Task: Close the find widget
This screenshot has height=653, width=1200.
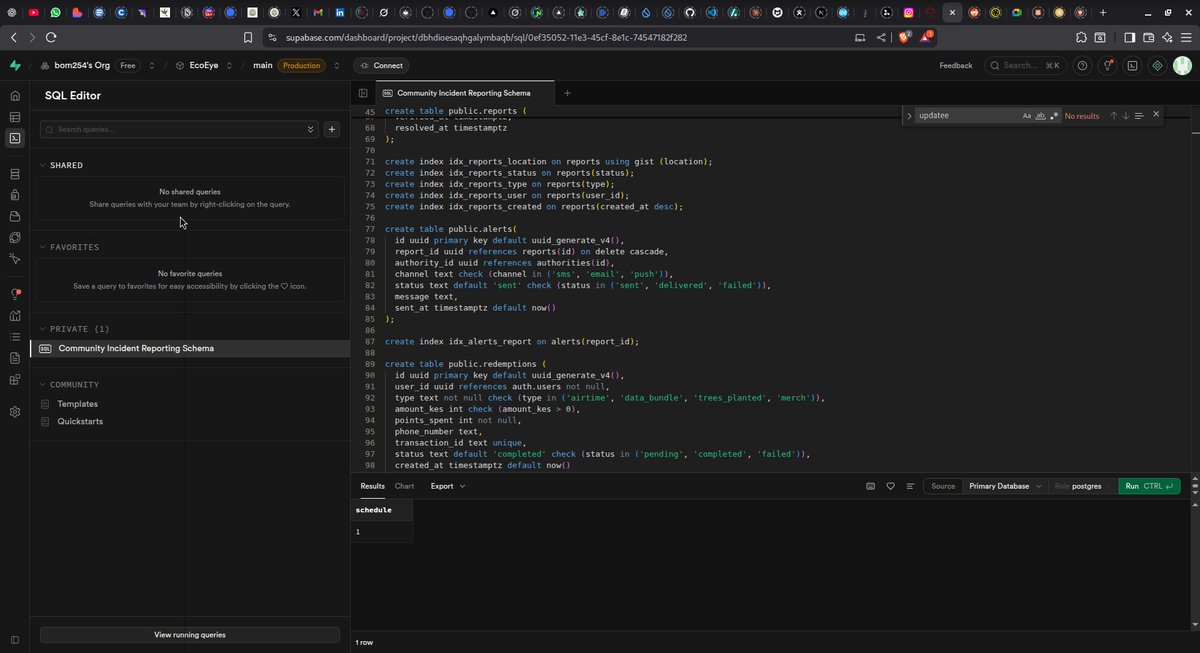Action: pyautogui.click(x=1156, y=114)
